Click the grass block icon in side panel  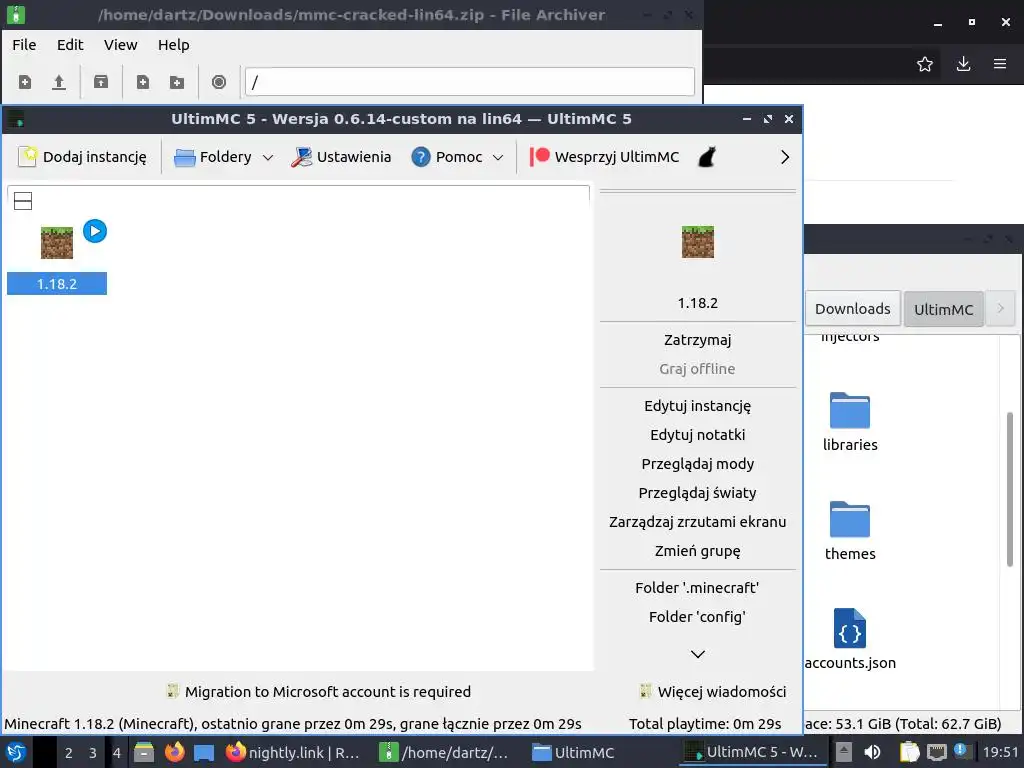pos(697,242)
